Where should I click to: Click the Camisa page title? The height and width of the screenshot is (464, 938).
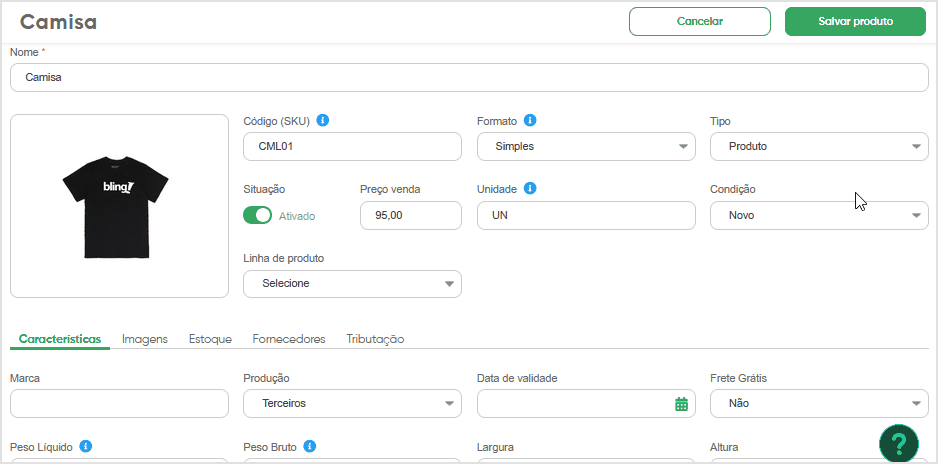59,22
